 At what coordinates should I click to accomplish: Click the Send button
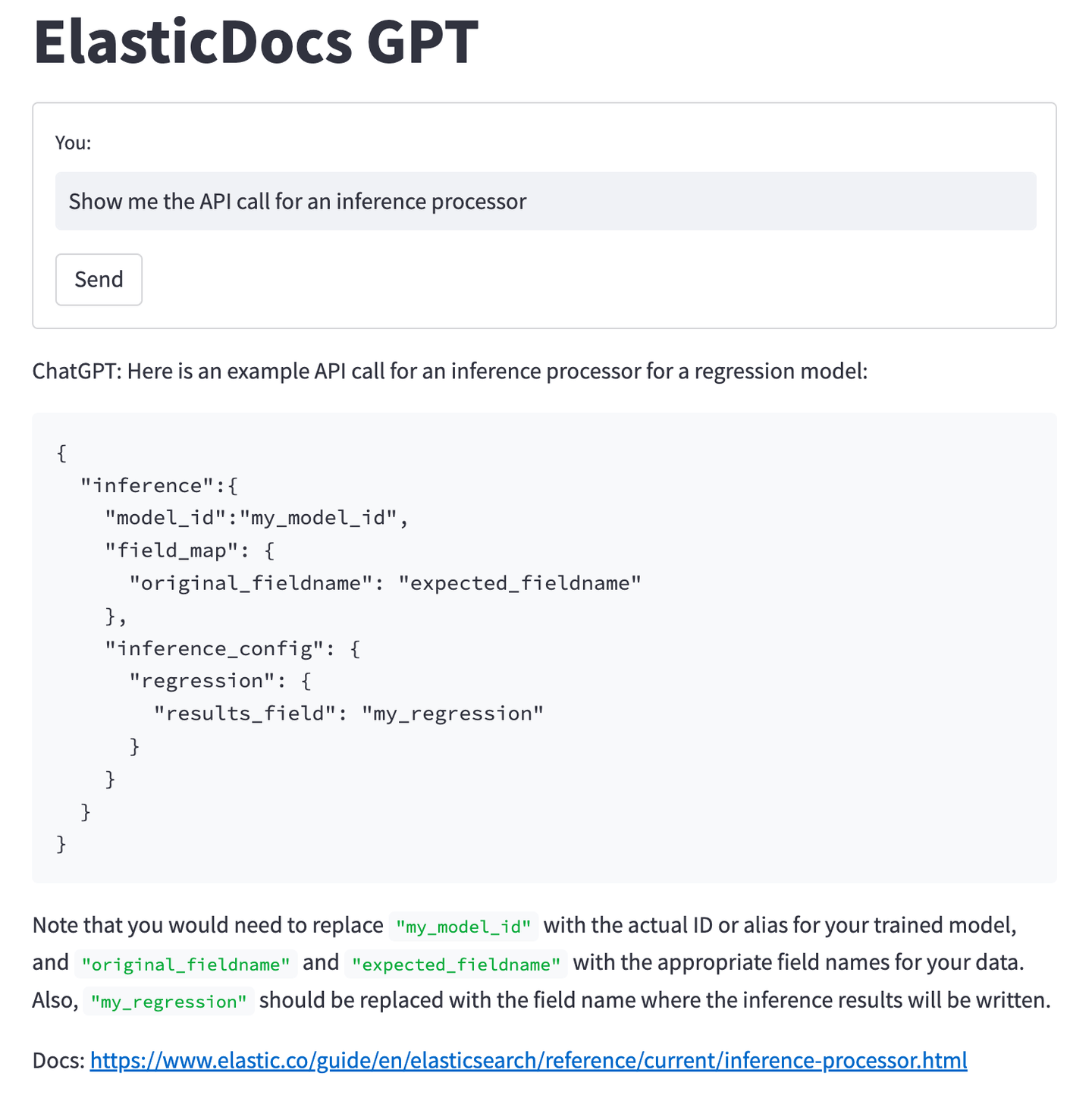point(99,279)
